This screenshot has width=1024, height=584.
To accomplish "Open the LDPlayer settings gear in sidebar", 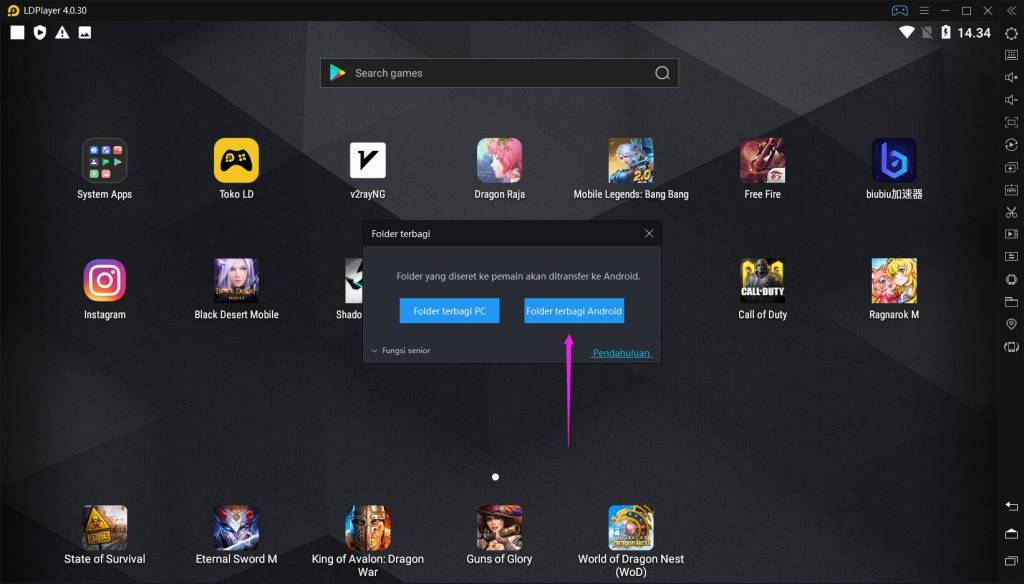I will pyautogui.click(x=1011, y=33).
